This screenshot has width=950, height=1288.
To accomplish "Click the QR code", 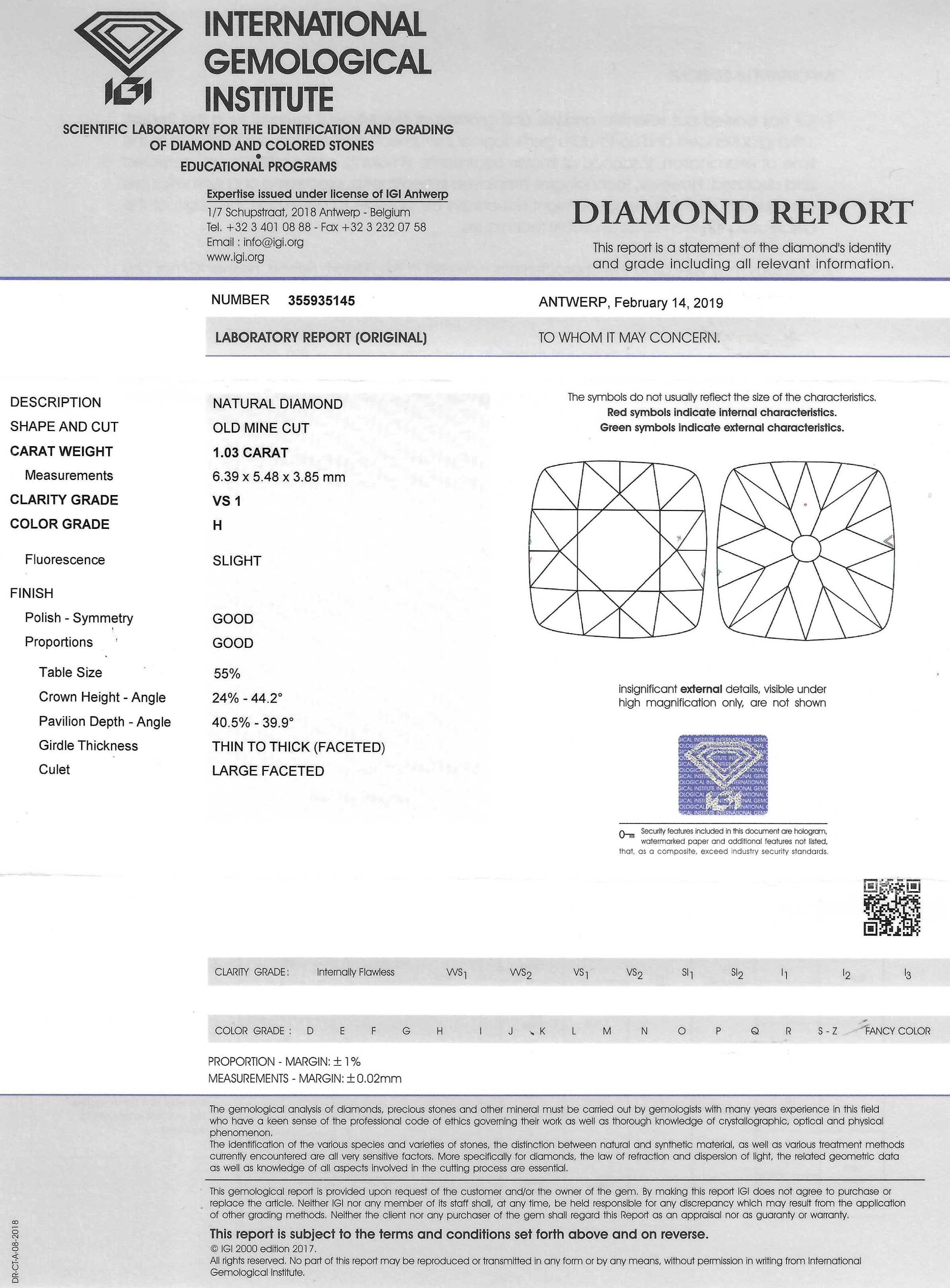I will tap(892, 907).
